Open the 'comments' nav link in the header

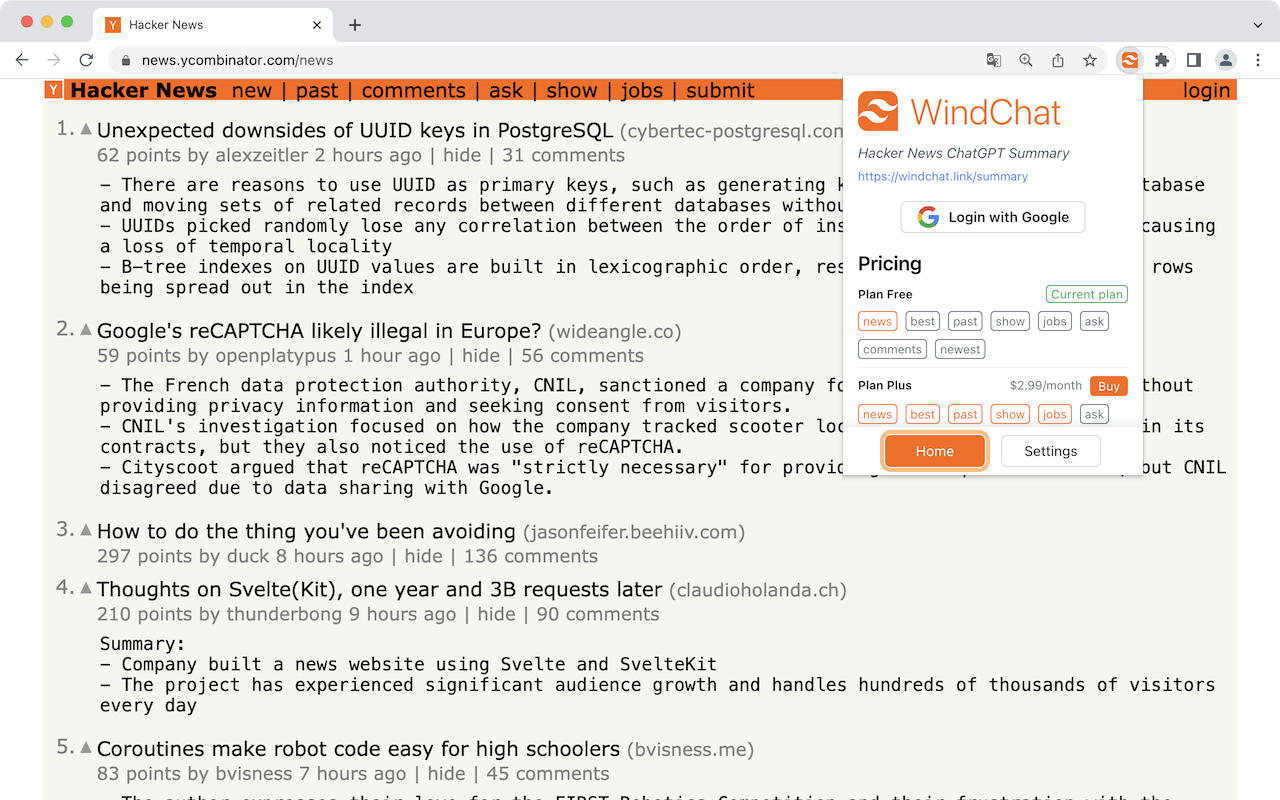coord(414,91)
